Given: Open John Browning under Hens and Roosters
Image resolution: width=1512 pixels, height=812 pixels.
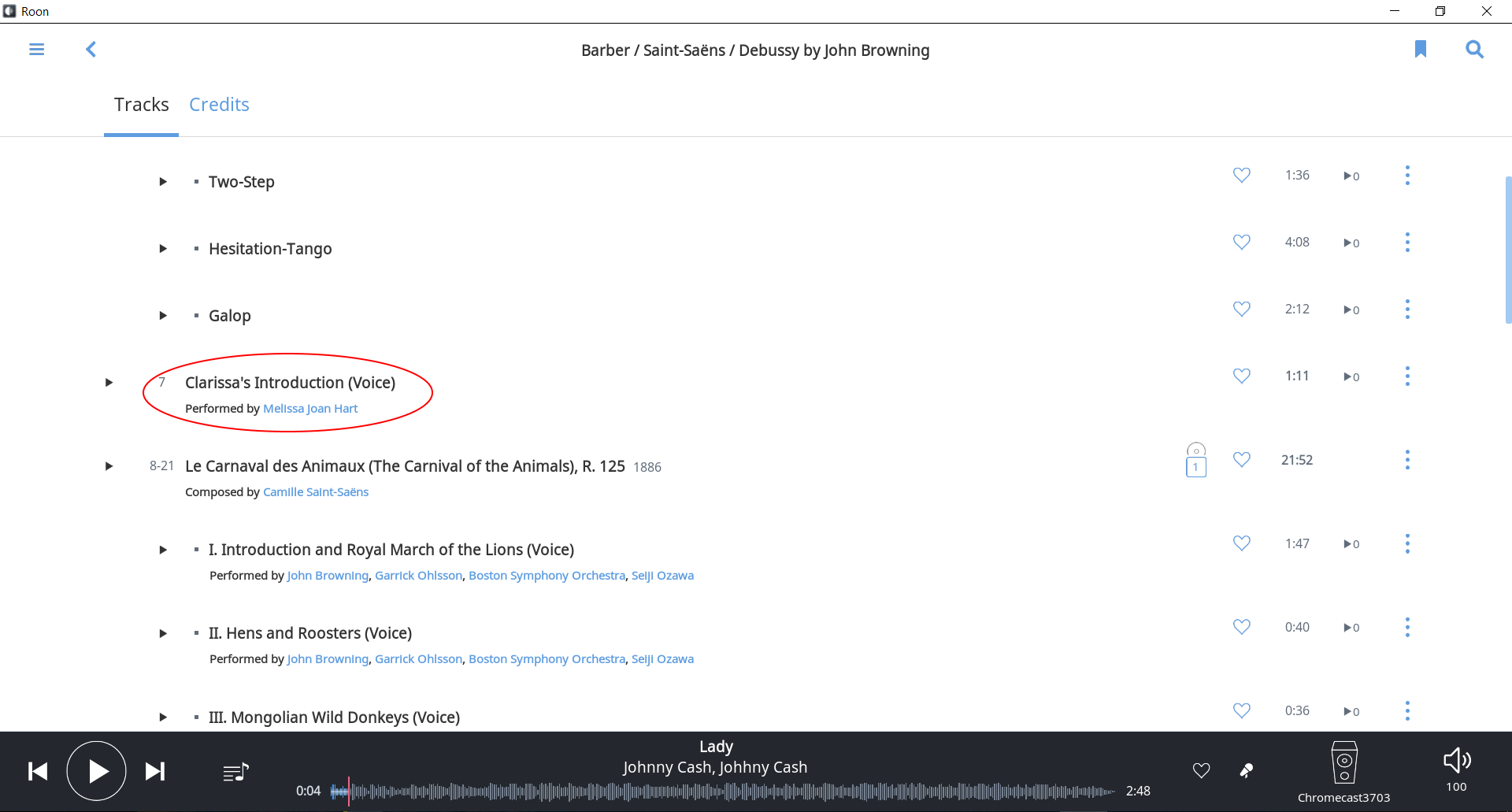Looking at the screenshot, I should (x=328, y=659).
